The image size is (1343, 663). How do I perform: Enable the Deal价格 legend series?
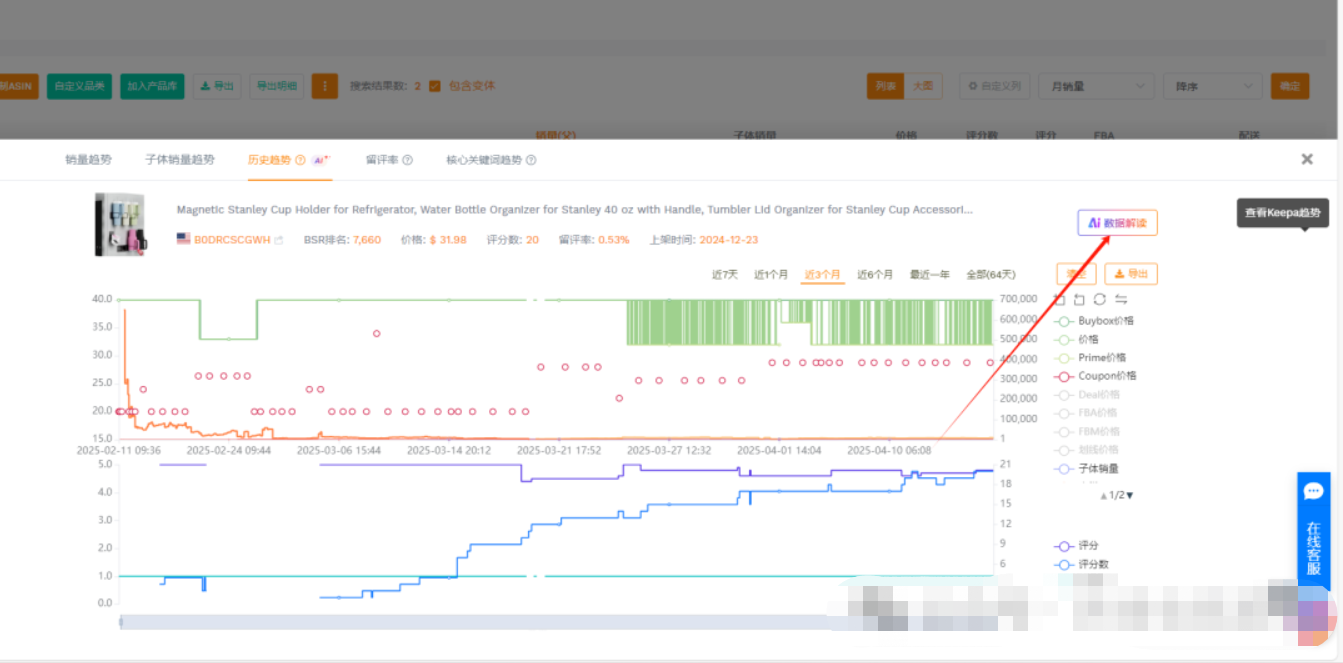(1086, 394)
